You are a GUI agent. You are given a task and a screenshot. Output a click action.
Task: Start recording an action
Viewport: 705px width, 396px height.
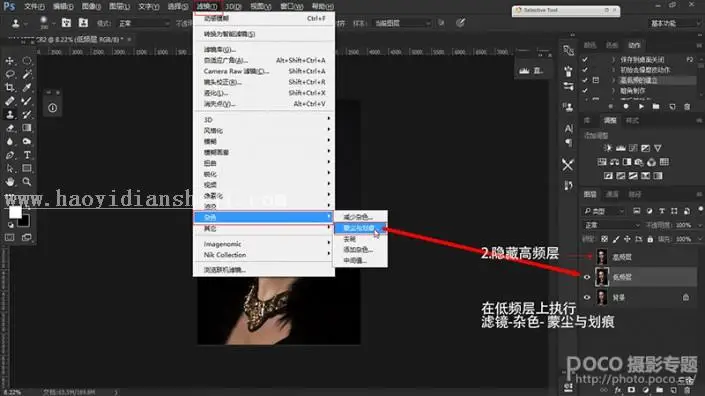click(626, 107)
